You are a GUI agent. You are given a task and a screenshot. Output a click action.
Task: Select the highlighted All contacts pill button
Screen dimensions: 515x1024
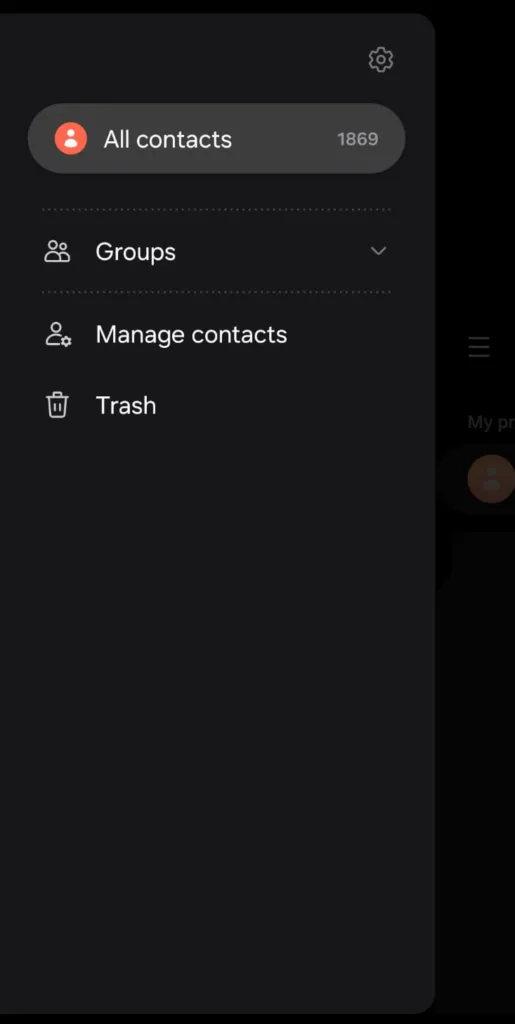coord(216,138)
